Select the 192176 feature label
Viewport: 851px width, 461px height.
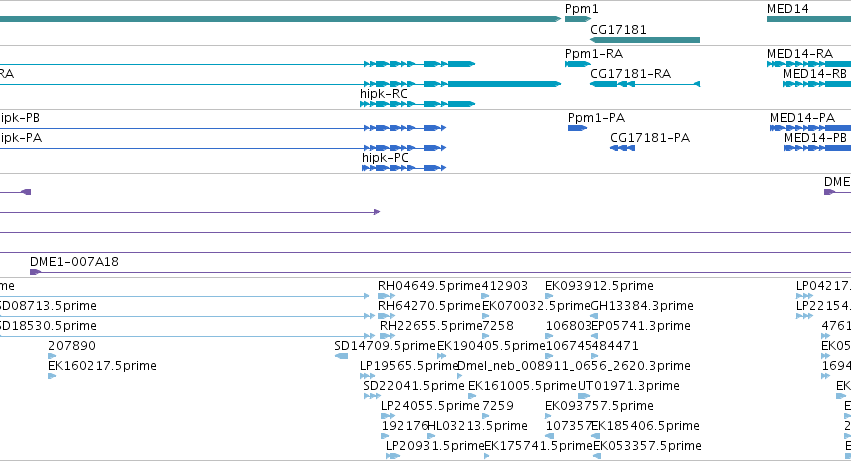(404, 426)
